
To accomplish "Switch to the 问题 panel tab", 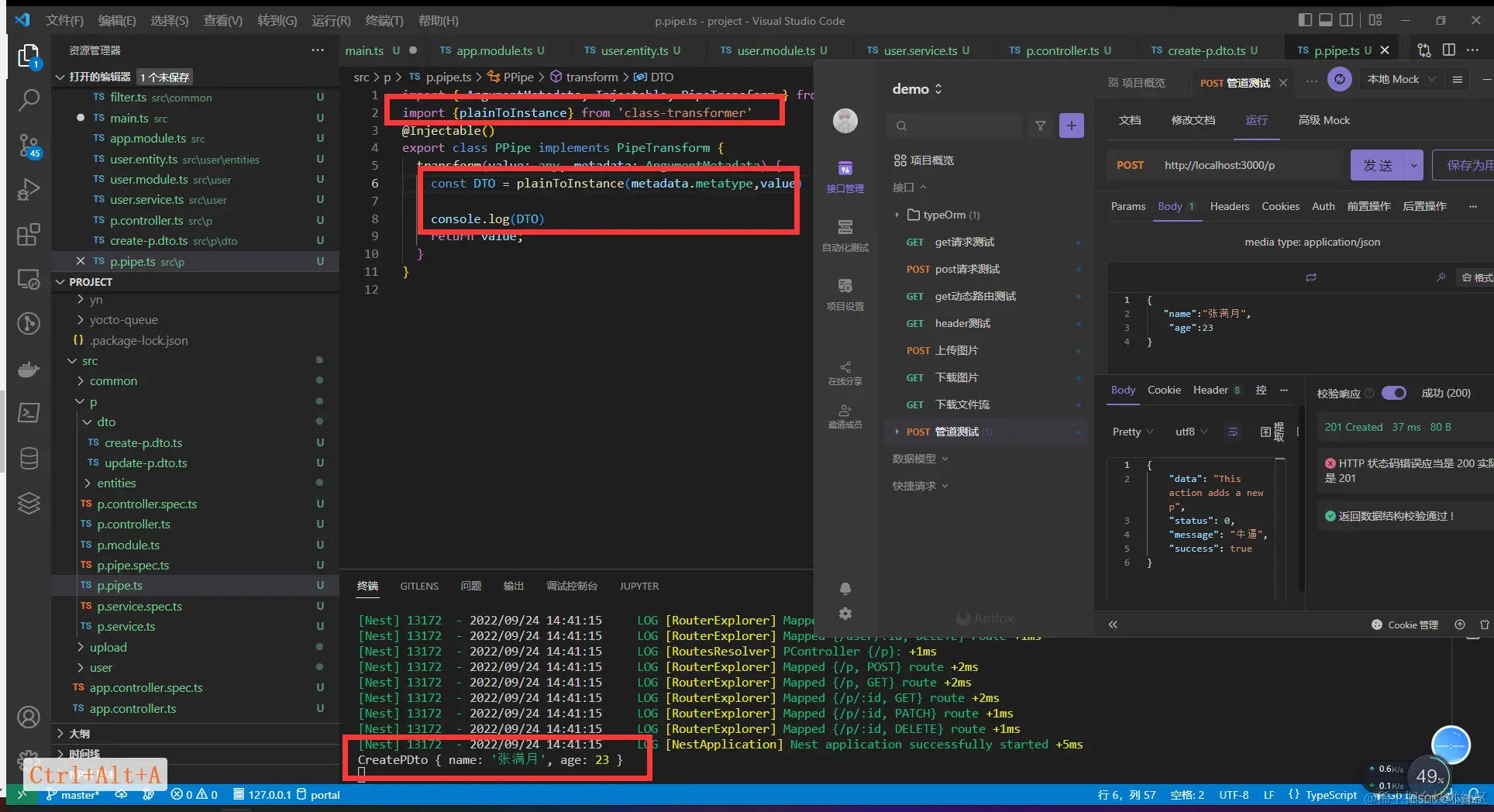I will tap(470, 586).
